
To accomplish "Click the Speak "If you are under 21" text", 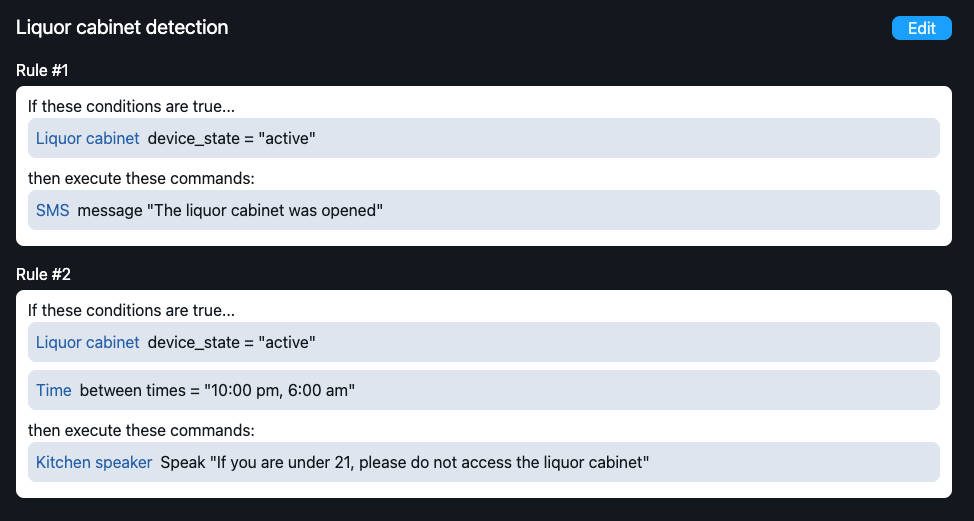I will 405,462.
